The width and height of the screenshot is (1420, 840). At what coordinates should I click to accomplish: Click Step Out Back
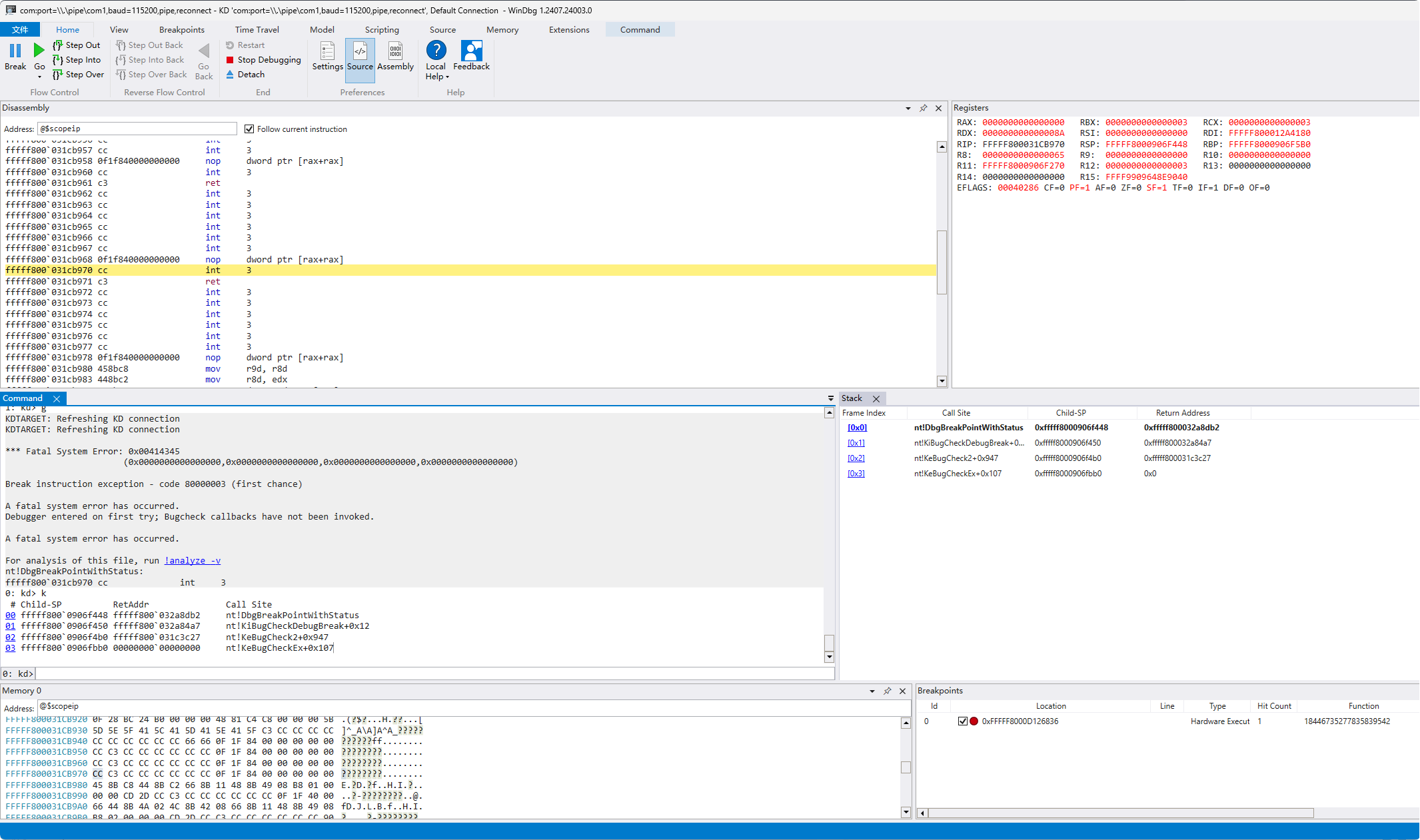click(x=149, y=45)
